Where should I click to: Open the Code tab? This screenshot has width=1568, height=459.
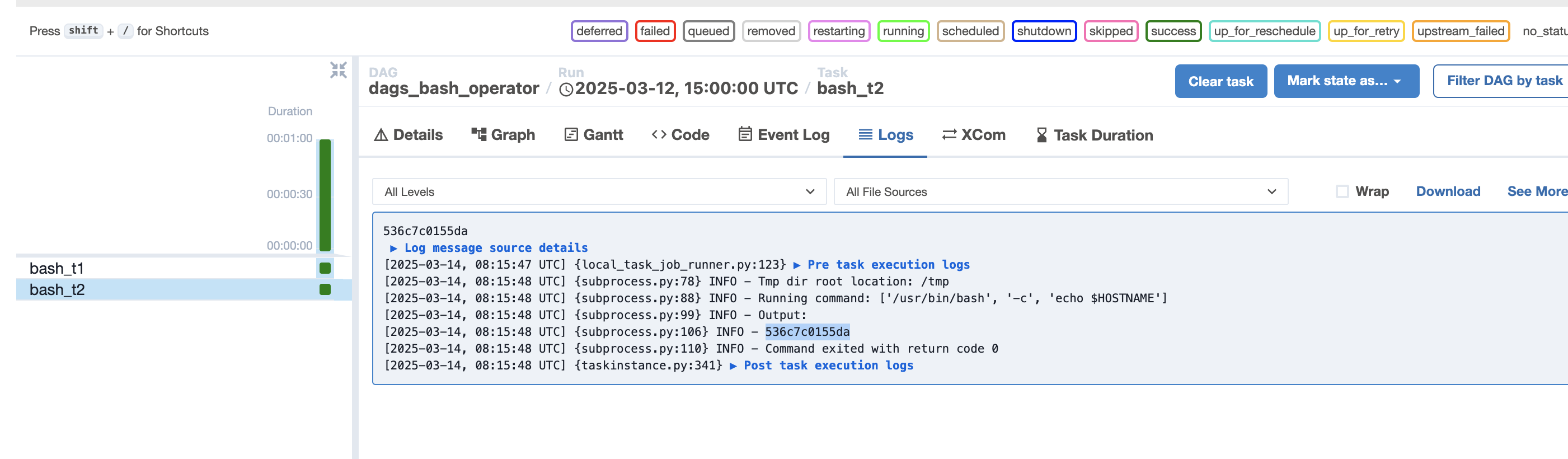(x=680, y=135)
